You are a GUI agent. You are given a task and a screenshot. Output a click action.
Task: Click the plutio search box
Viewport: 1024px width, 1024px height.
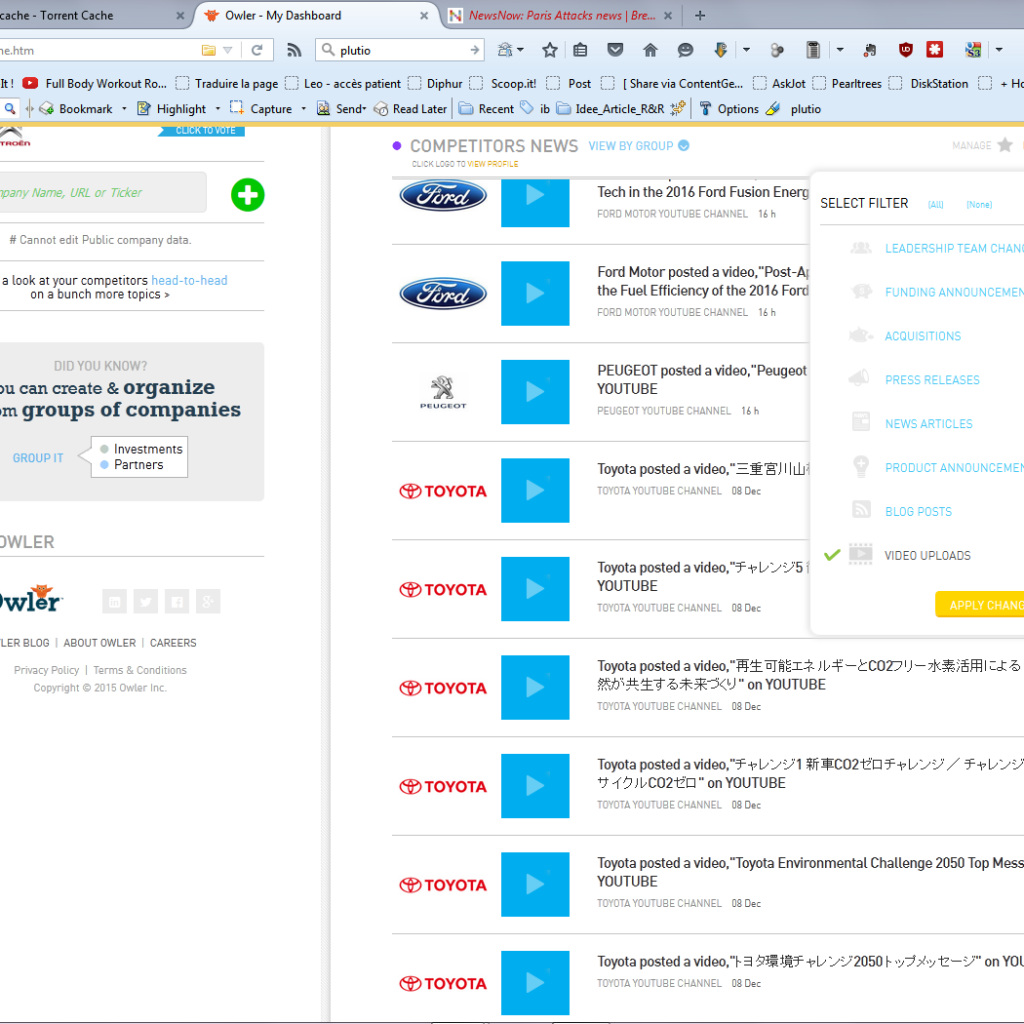400,50
